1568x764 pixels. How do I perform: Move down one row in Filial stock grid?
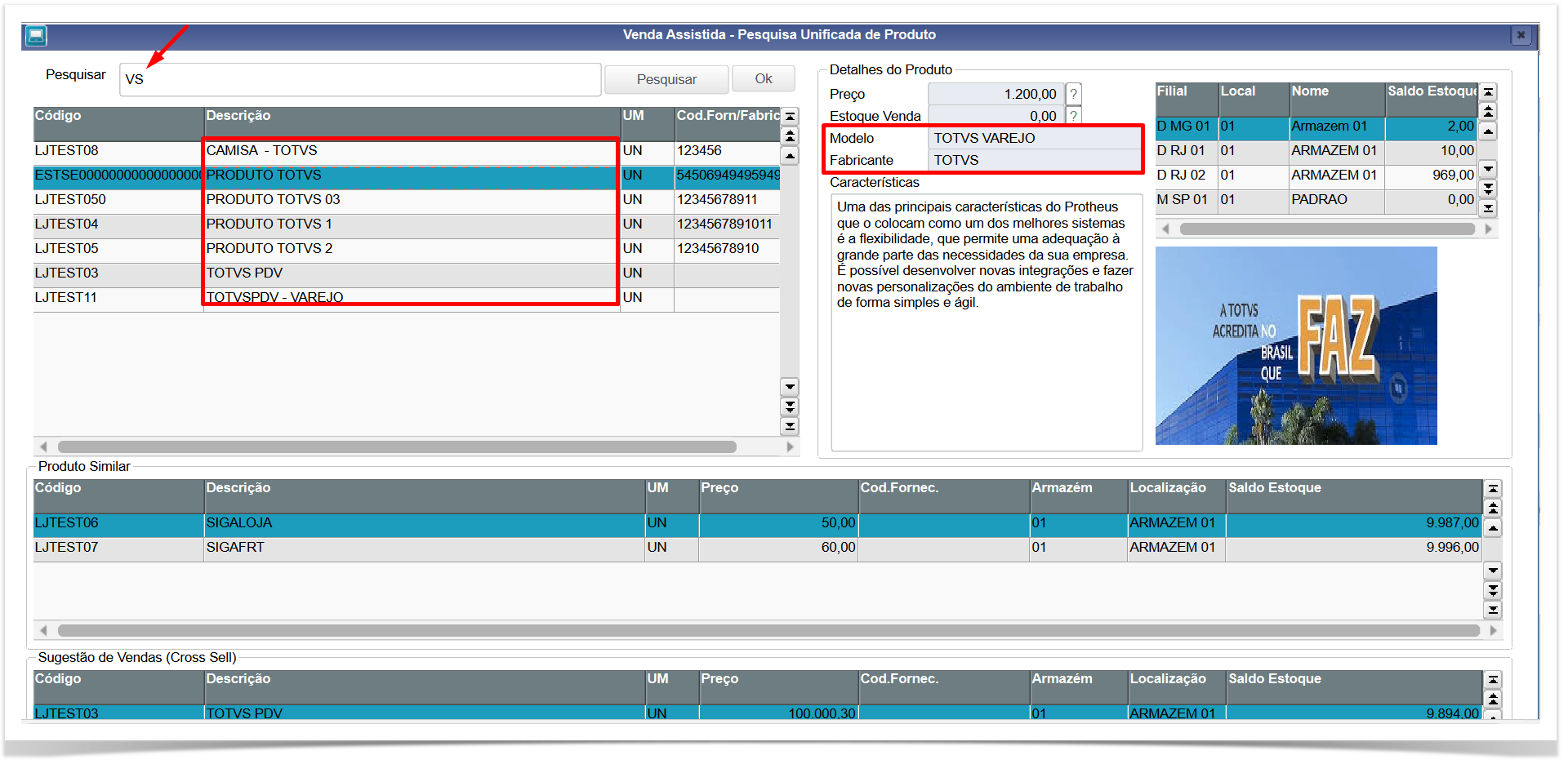coord(1489,169)
